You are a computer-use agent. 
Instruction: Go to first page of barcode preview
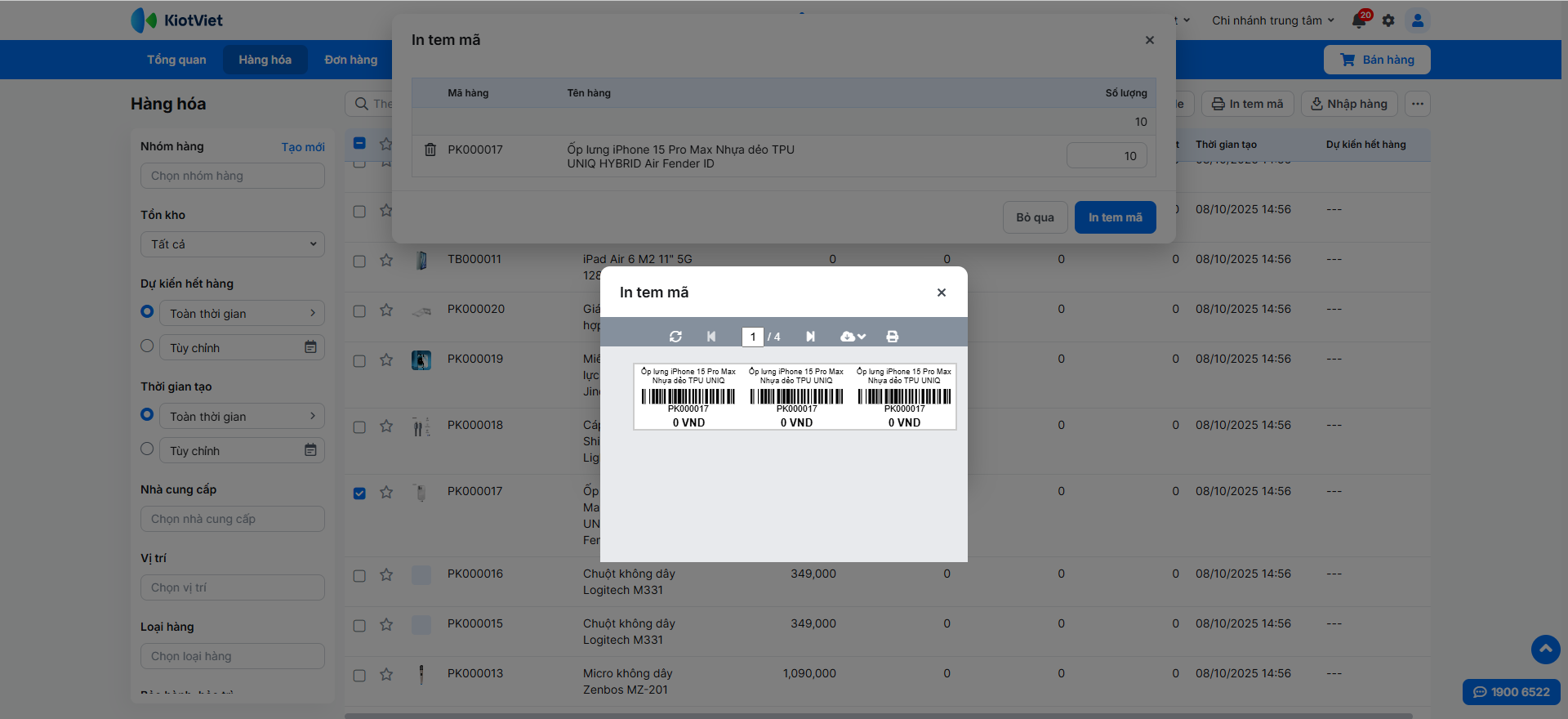coord(711,337)
